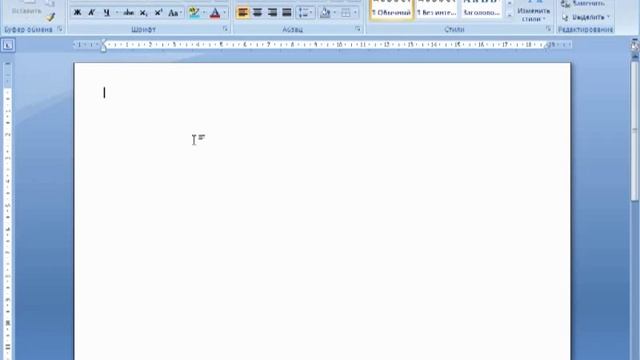Open the Aa change case menu
The height and width of the screenshot is (360, 640).
(x=175, y=13)
